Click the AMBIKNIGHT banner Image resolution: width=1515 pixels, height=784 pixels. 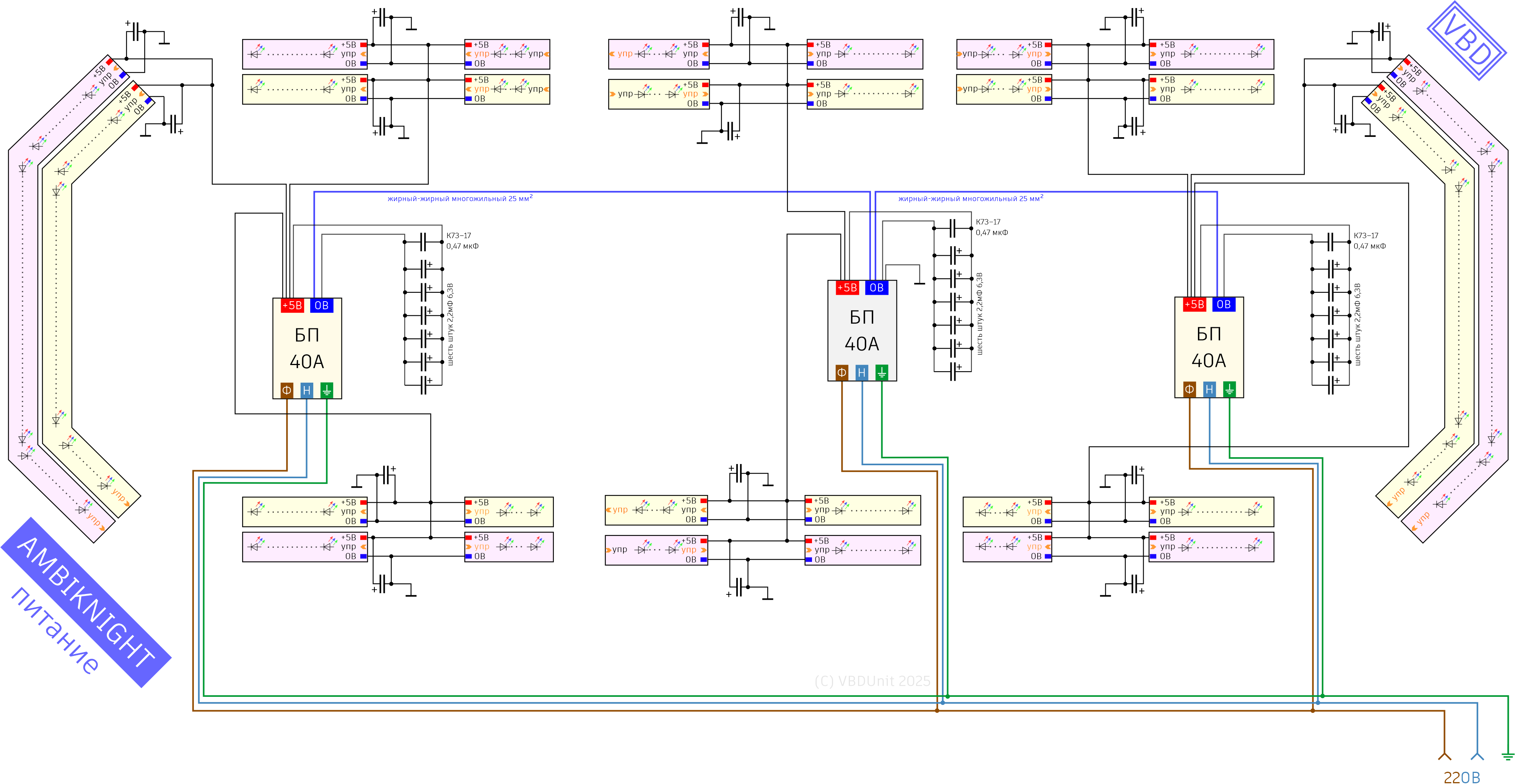(86, 602)
